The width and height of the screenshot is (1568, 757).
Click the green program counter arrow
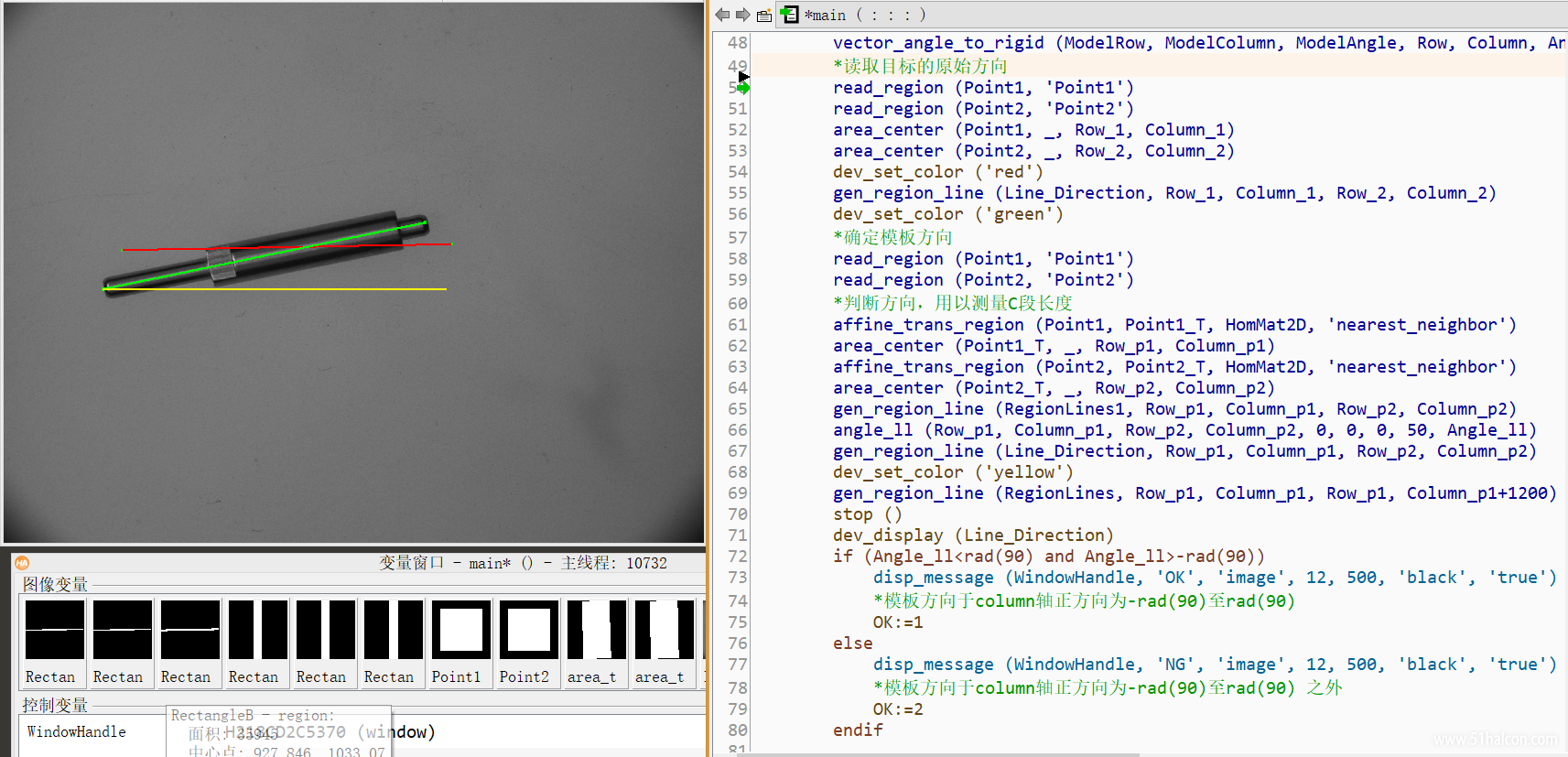pos(743,88)
